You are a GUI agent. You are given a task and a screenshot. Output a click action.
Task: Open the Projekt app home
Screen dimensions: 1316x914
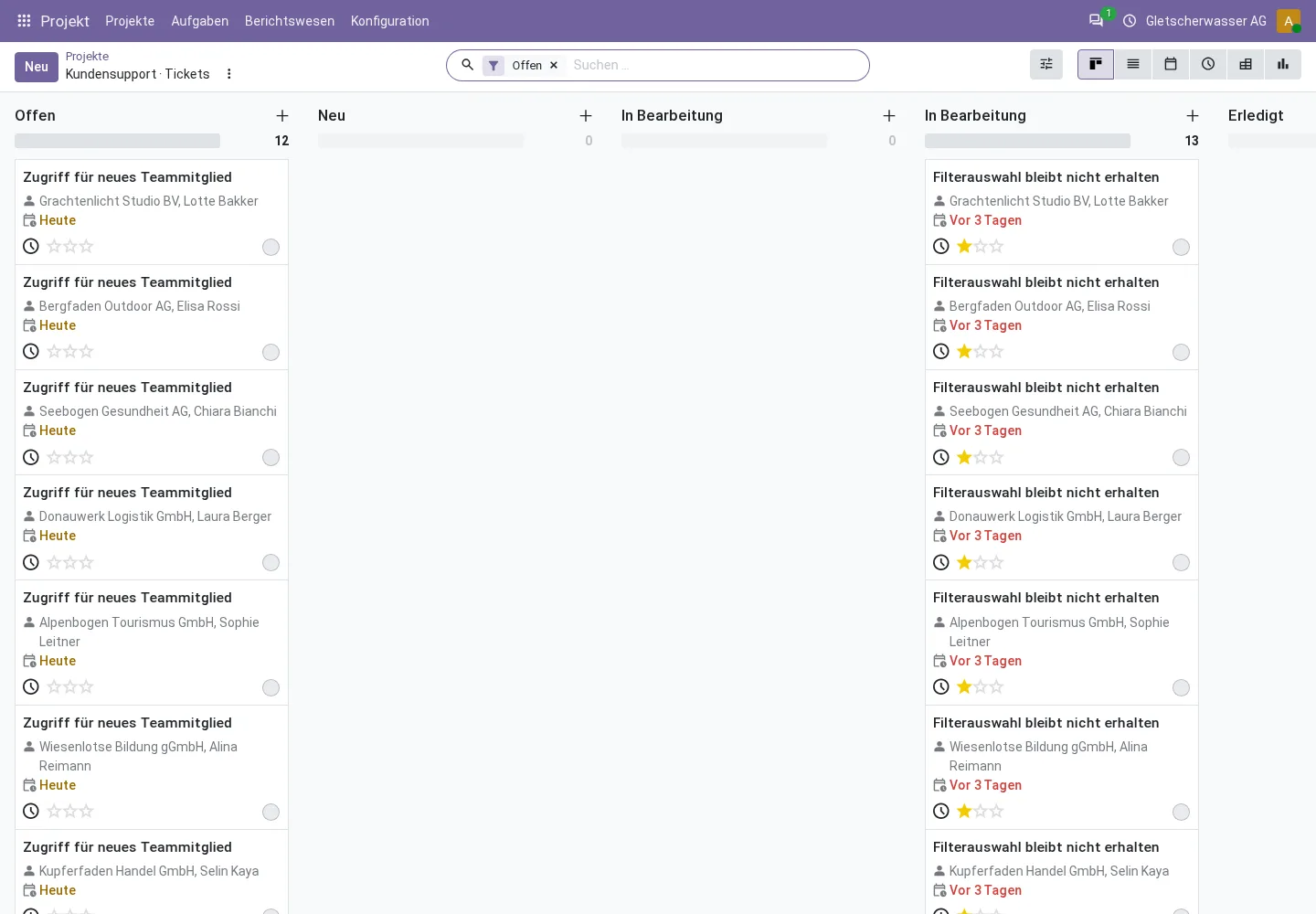[x=65, y=21]
